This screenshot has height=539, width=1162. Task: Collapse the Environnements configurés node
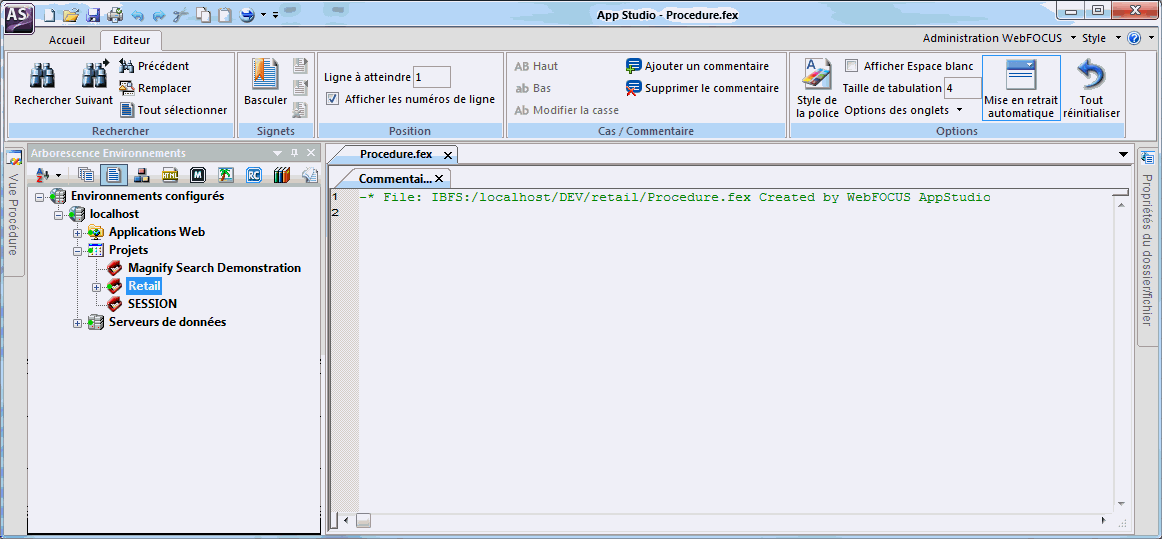(x=39, y=196)
